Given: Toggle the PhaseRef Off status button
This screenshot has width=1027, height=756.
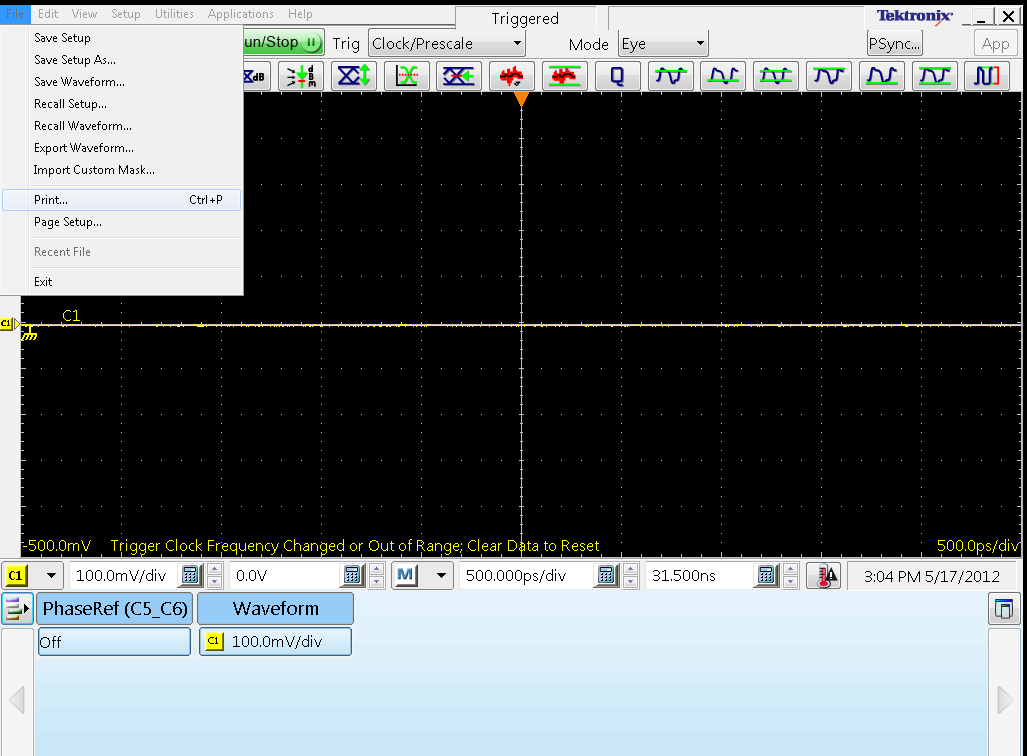Looking at the screenshot, I should point(114,641).
